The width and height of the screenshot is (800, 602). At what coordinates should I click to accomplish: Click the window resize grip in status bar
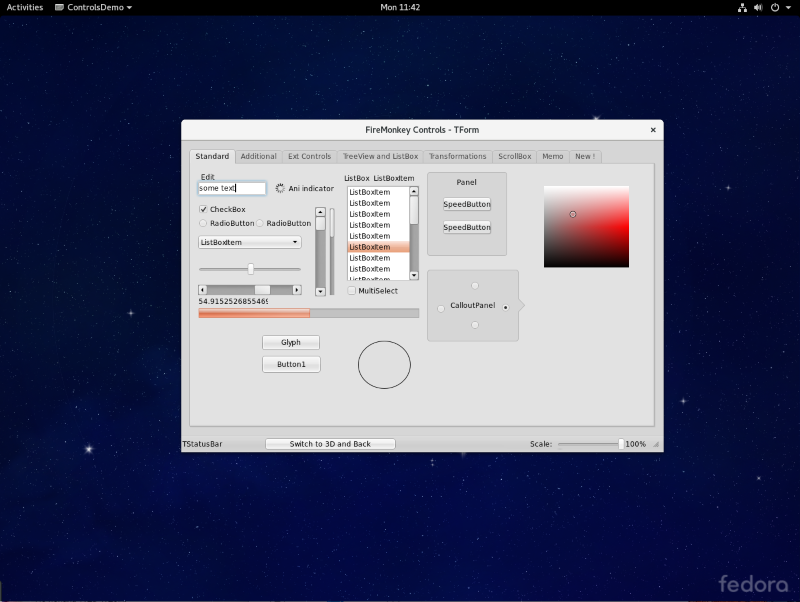(656, 444)
